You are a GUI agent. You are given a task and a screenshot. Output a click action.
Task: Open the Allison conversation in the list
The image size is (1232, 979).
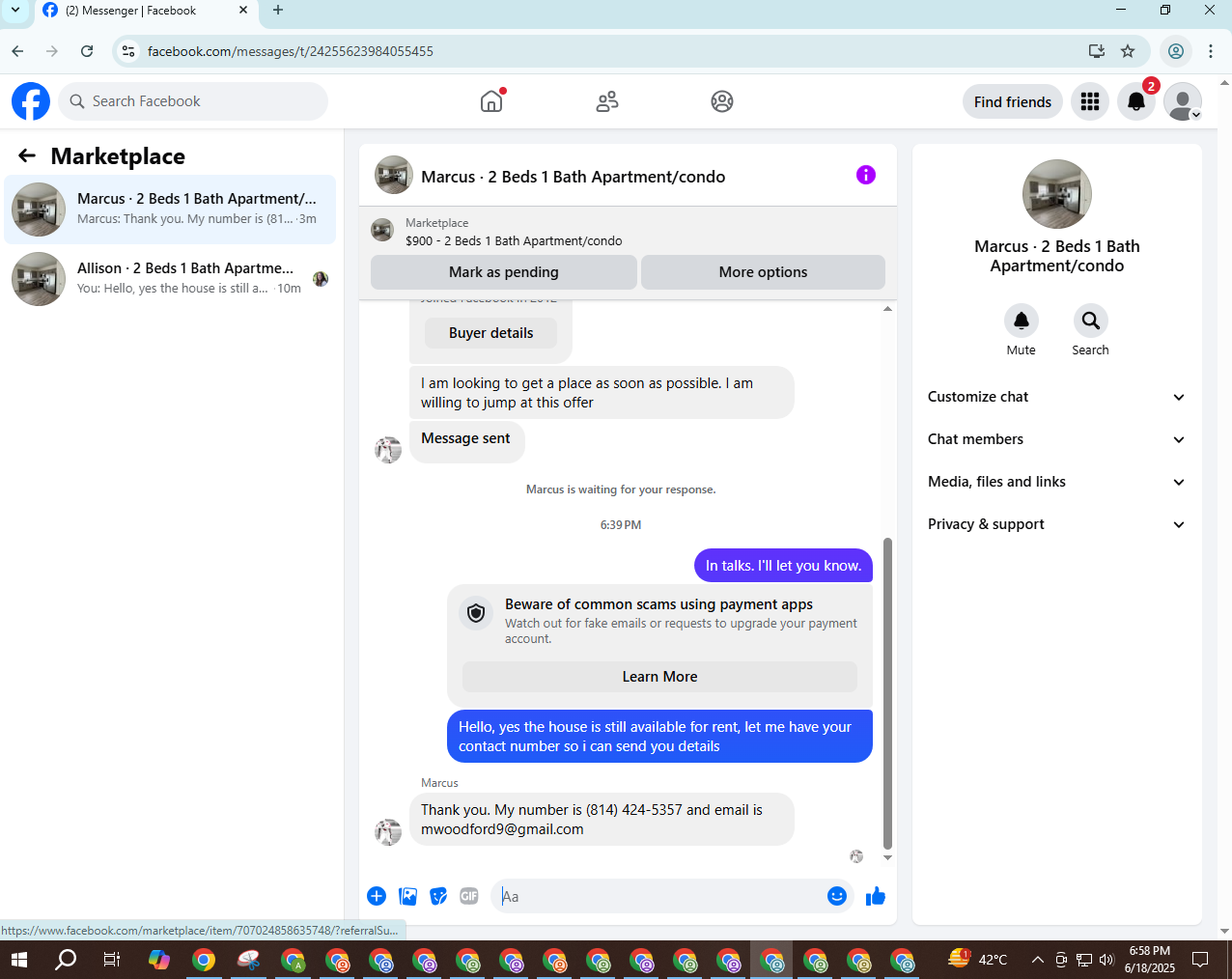click(170, 278)
